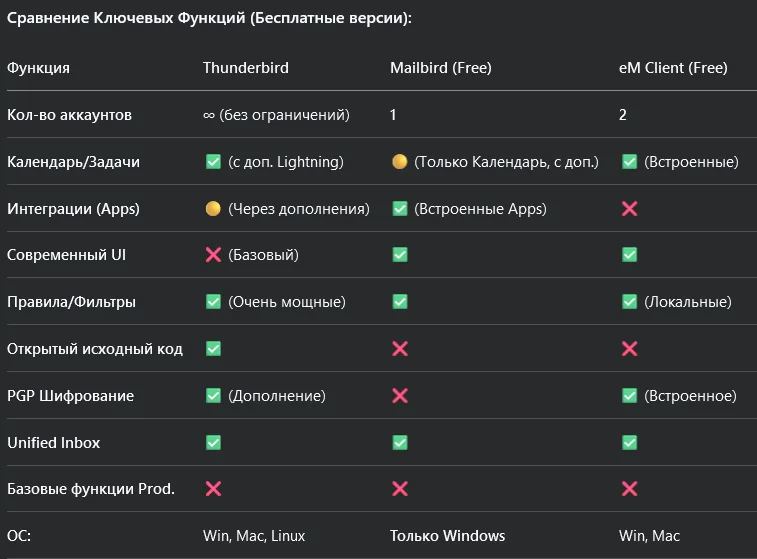Click Mailbird's account count '1'
Viewport: 757px width, 559px height.
tap(393, 115)
